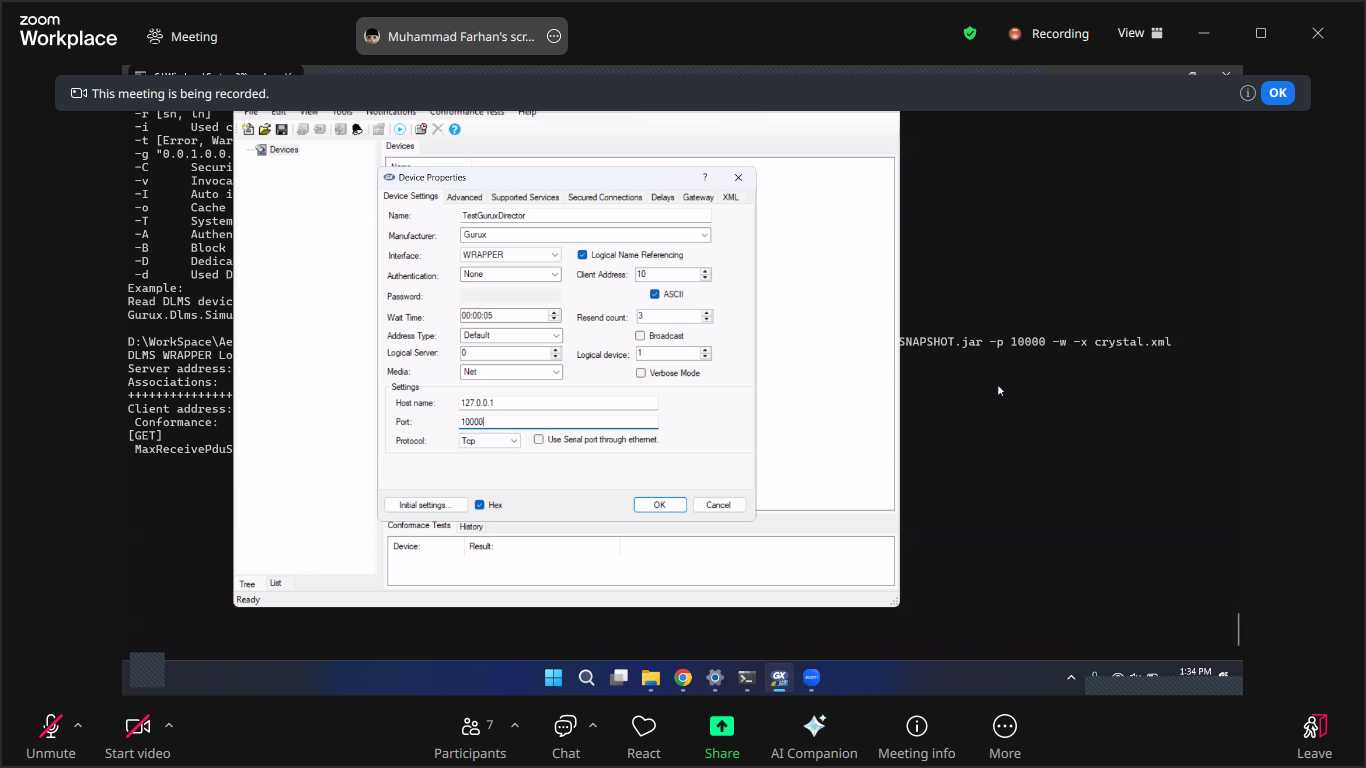Click the Port input field
The height and width of the screenshot is (768, 1366).
[558, 422]
